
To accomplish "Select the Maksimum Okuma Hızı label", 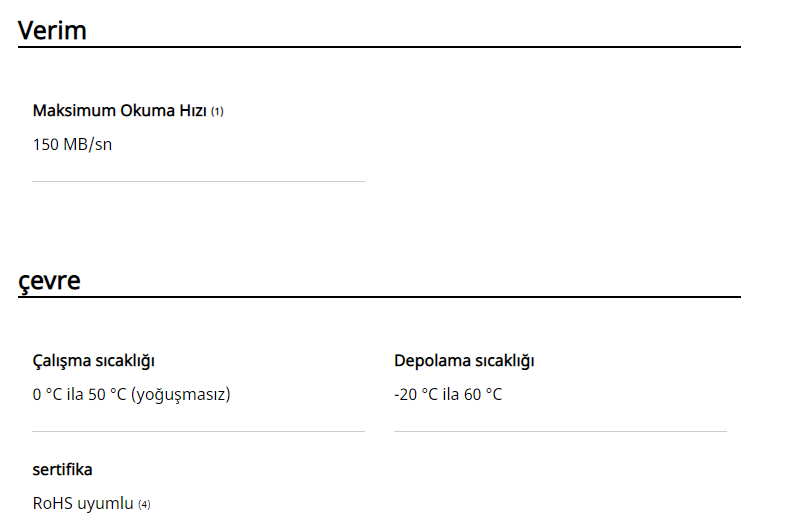I will tap(120, 110).
